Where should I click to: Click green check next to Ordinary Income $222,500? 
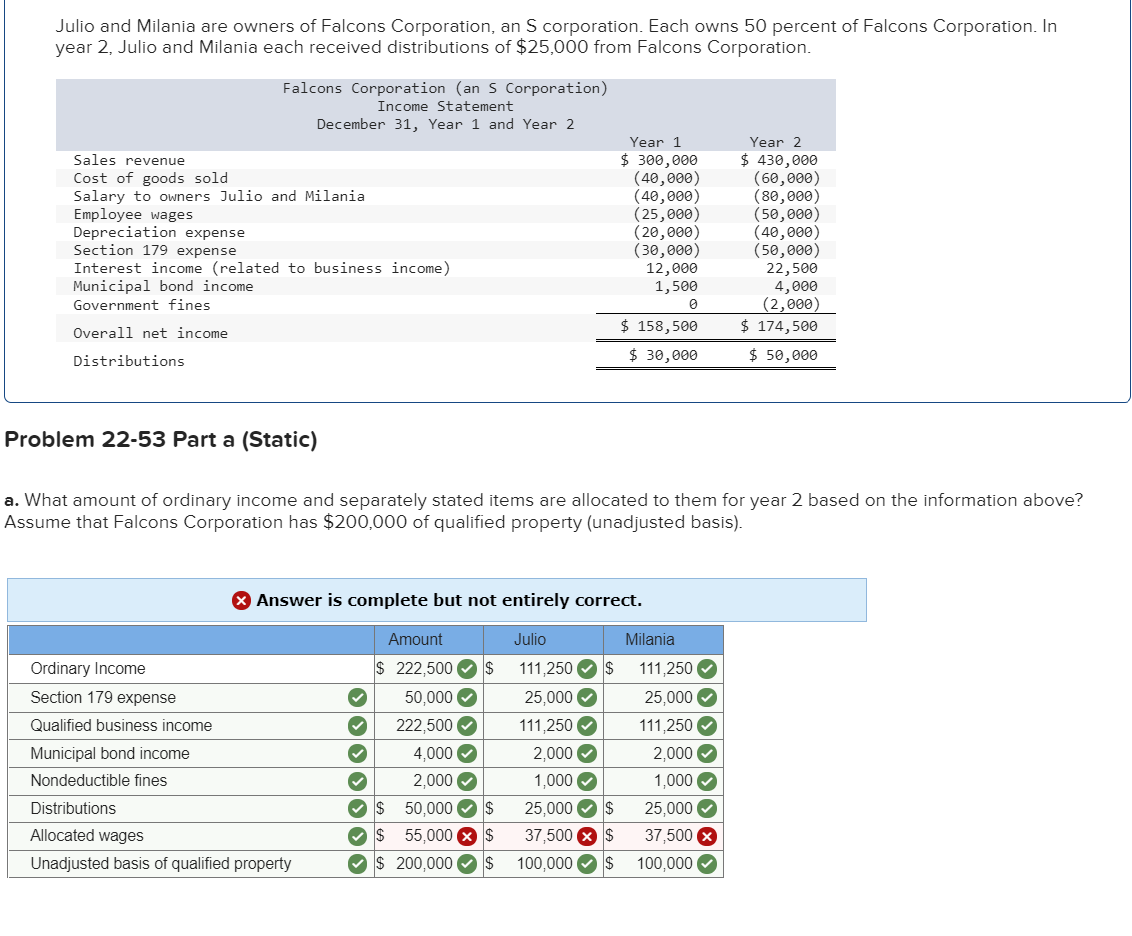(x=468, y=669)
